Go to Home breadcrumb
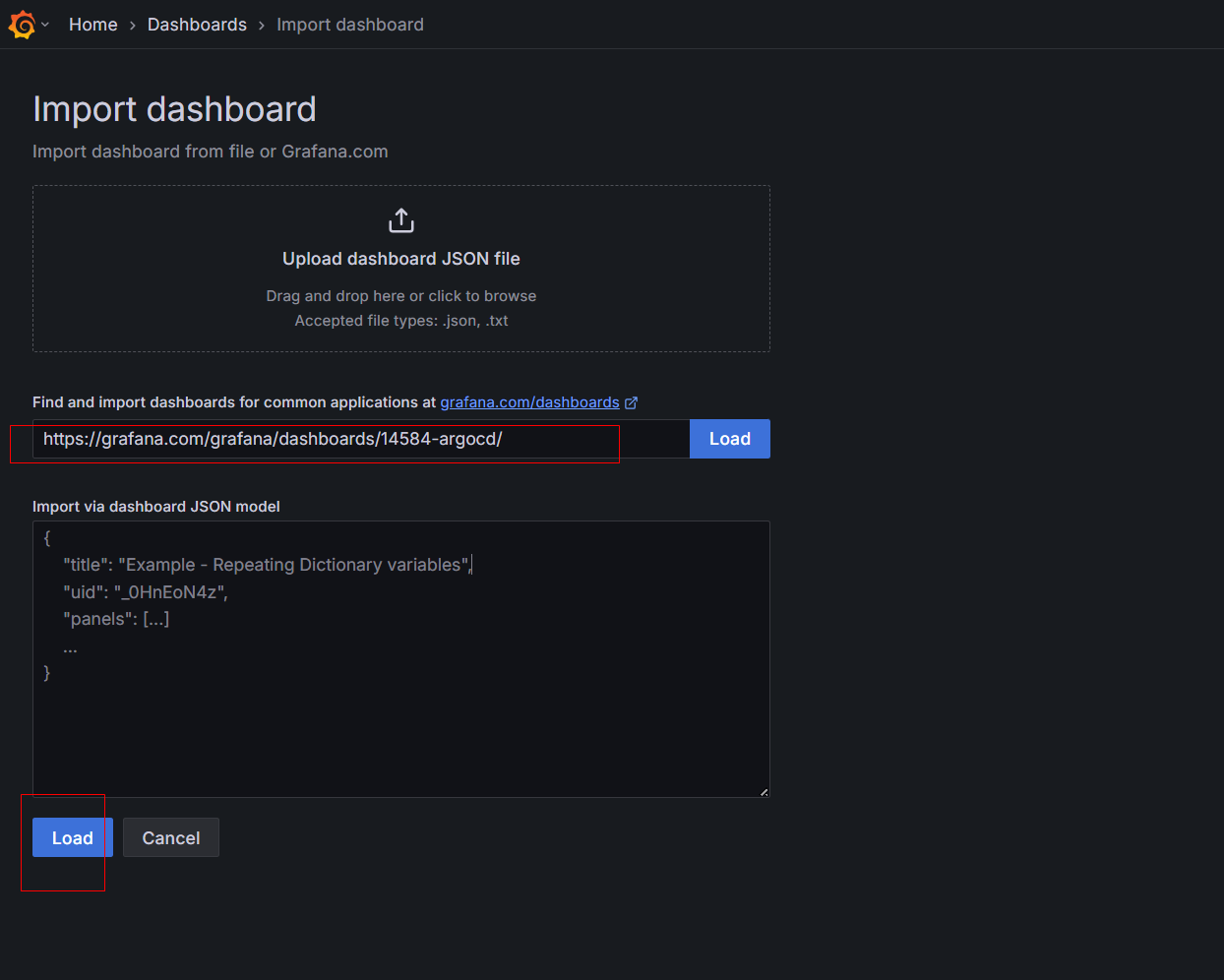Screen dimensions: 1224x980 coord(93,25)
